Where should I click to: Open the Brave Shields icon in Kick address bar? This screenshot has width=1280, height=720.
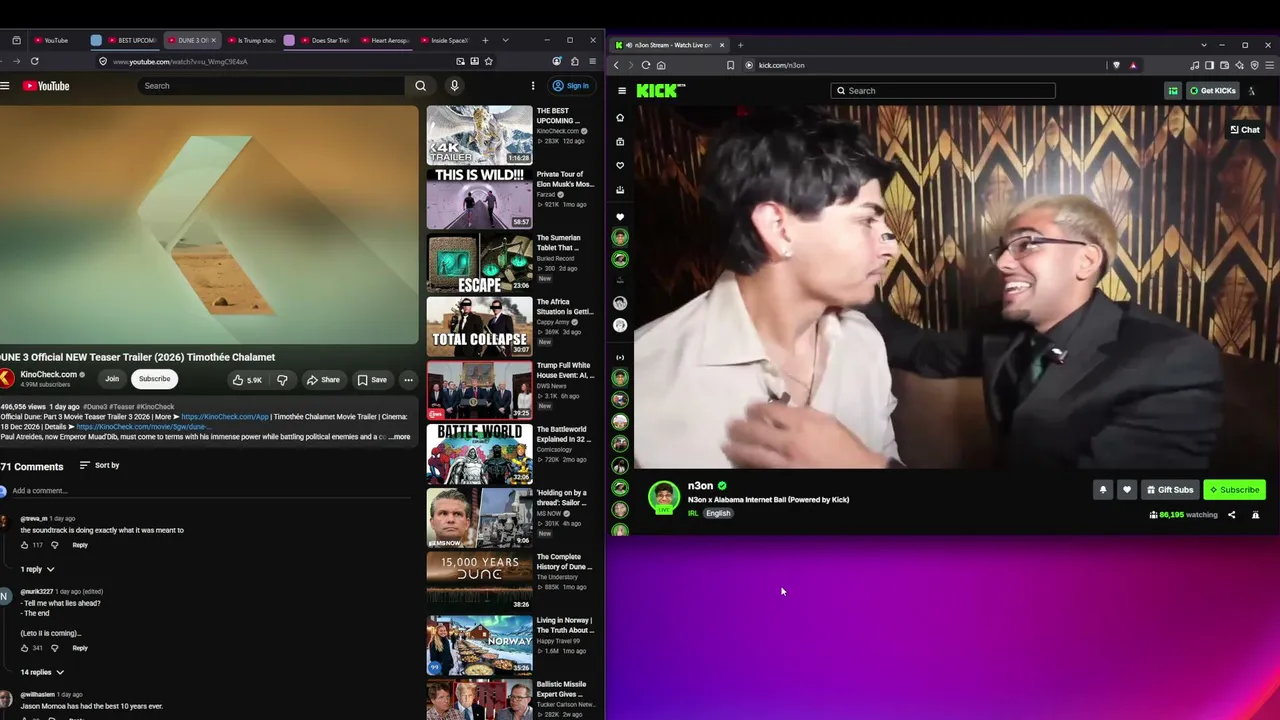[x=1116, y=65]
